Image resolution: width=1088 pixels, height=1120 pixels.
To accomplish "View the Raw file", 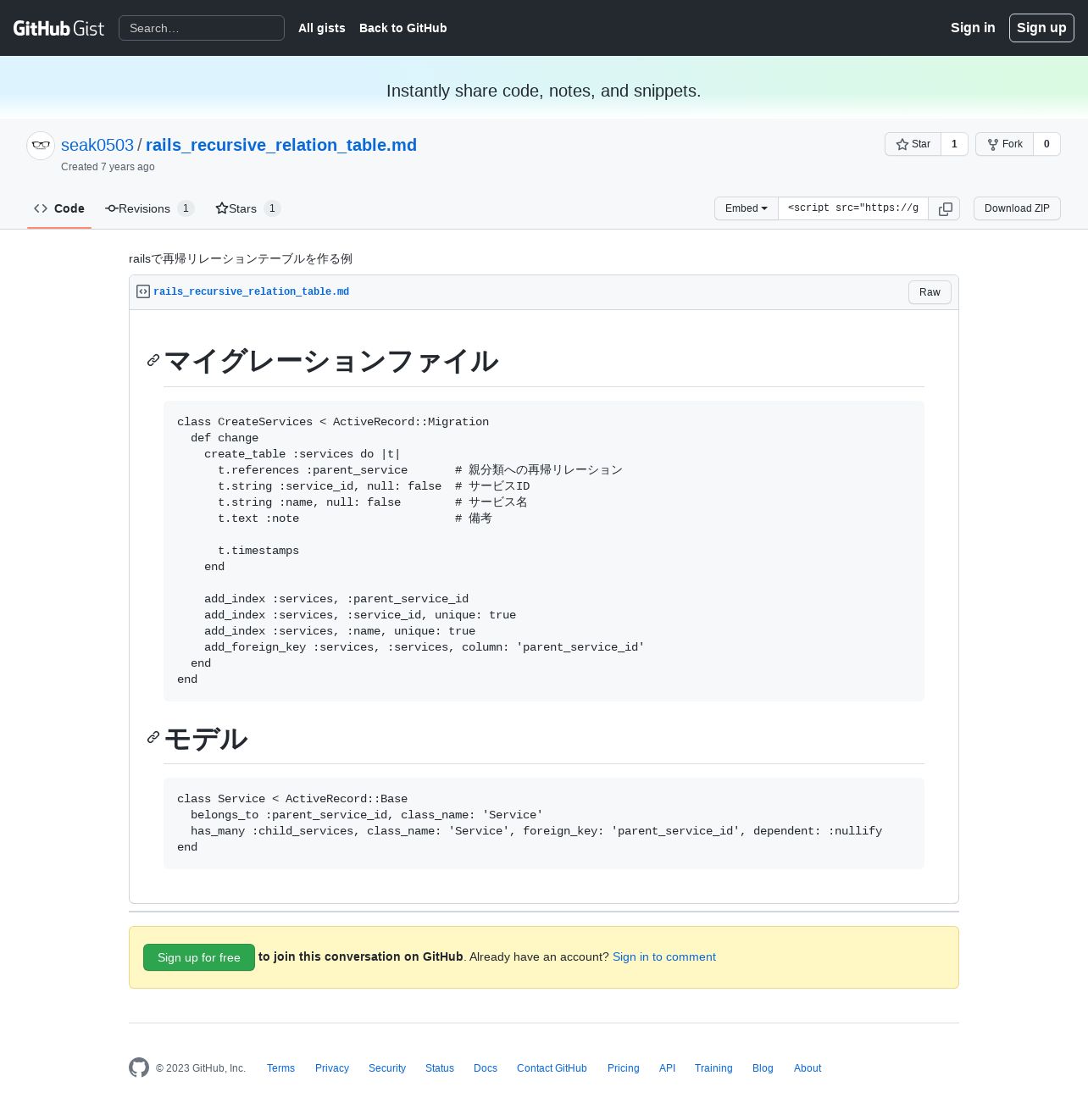I will tap(930, 292).
